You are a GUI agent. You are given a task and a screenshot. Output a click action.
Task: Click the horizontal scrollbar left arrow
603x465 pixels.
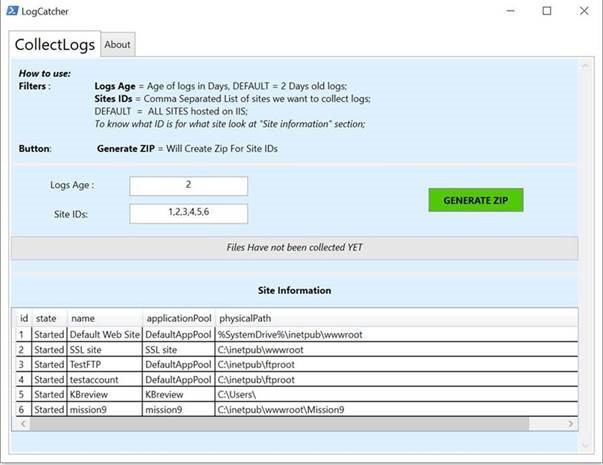pyautogui.click(x=23, y=423)
